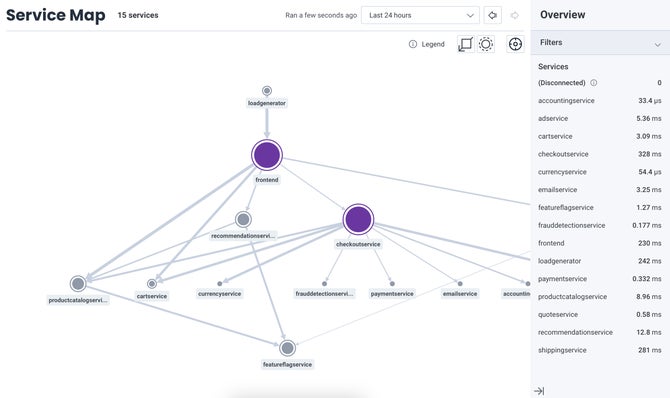Click the forward navigation arrow icon

pos(514,15)
